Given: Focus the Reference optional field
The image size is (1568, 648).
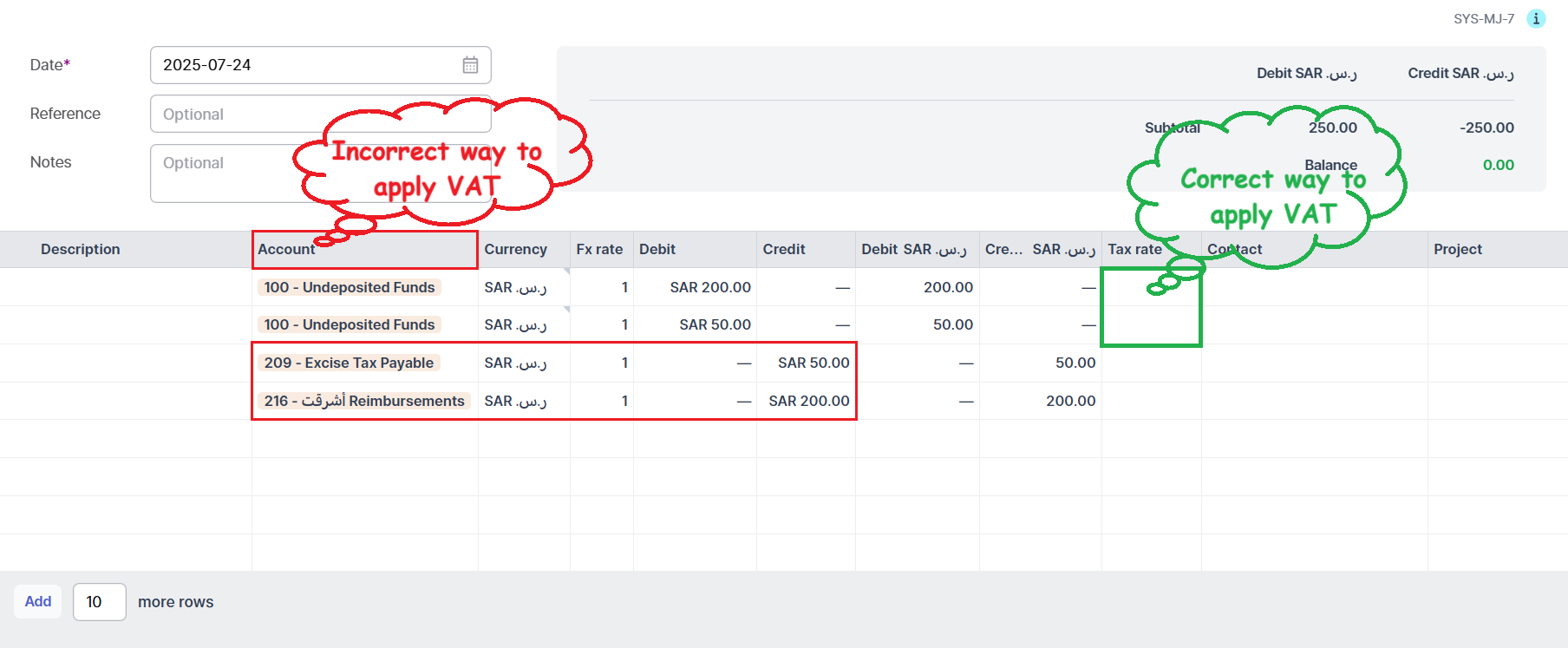Looking at the screenshot, I should [234, 114].
